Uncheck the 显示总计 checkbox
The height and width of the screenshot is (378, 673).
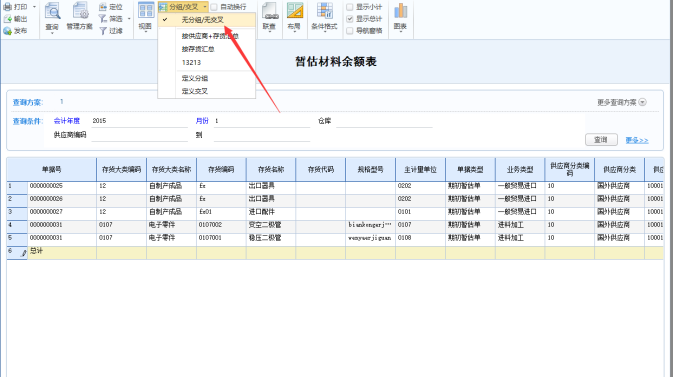(x=350, y=19)
